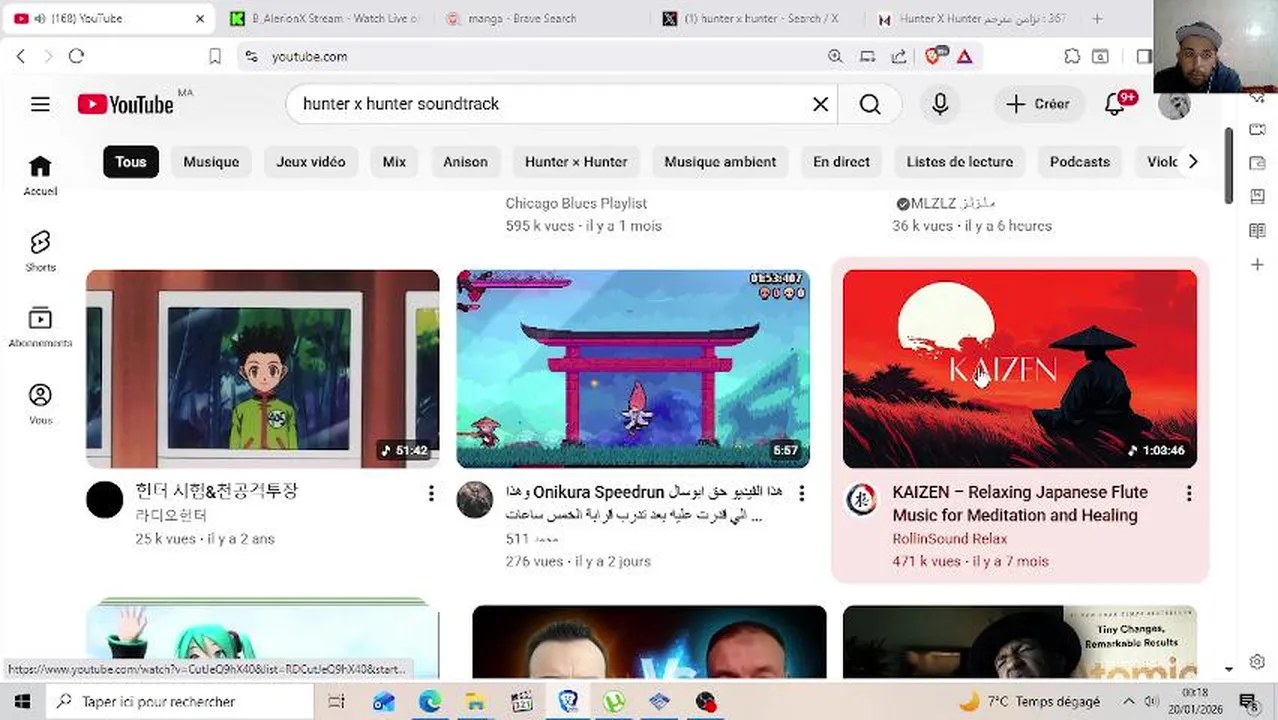Image resolution: width=1278 pixels, height=720 pixels.
Task: Select the Tous filter chip
Action: pyautogui.click(x=131, y=162)
